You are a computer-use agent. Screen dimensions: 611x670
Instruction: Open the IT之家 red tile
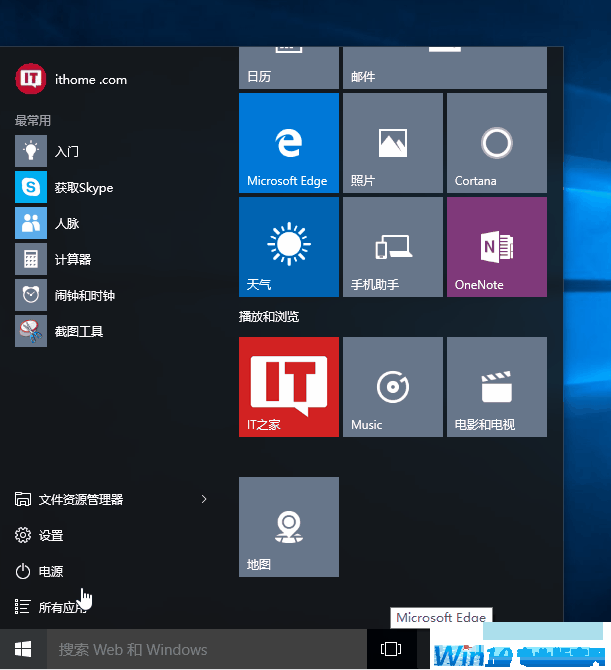pos(289,387)
